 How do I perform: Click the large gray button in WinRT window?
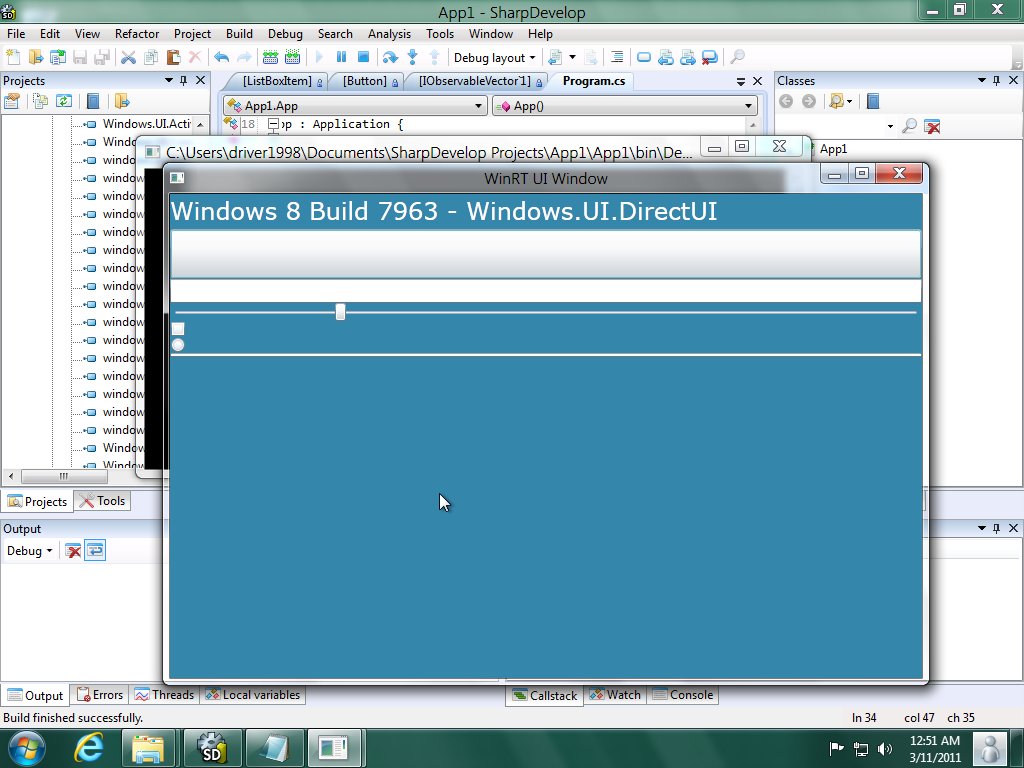click(x=546, y=253)
